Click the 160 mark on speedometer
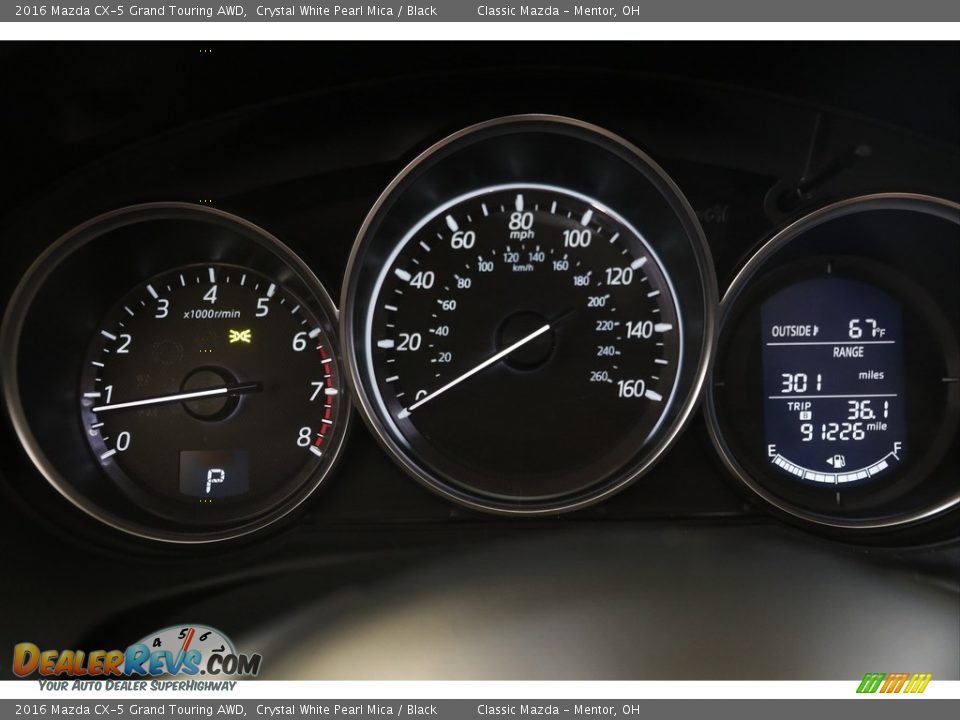 click(x=631, y=389)
